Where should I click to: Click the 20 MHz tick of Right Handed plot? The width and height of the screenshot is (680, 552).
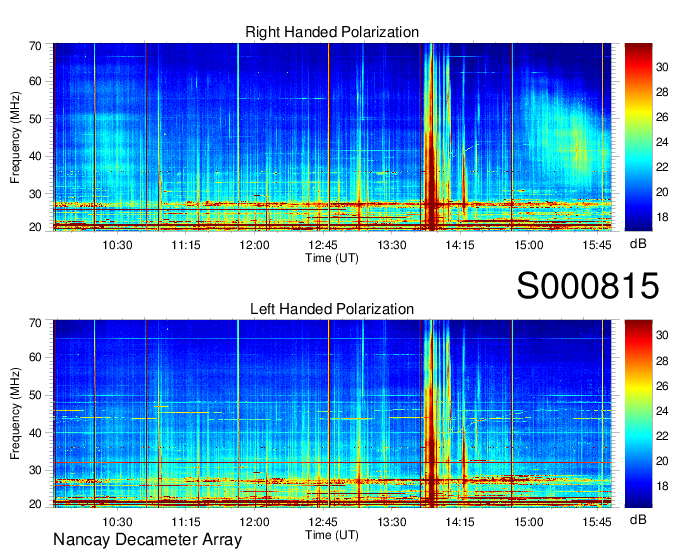tap(35, 227)
